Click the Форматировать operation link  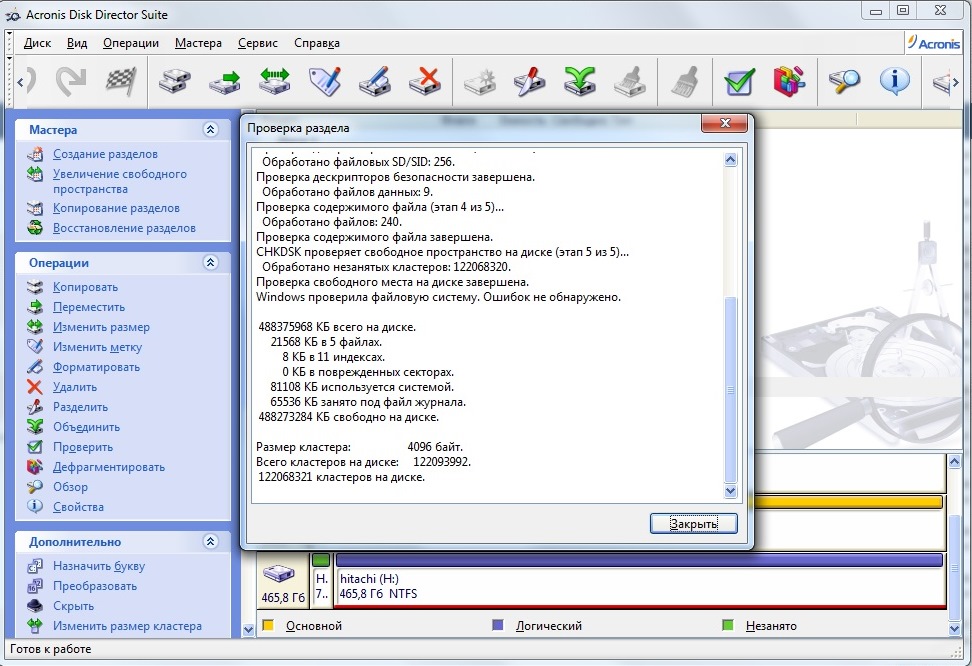point(96,367)
